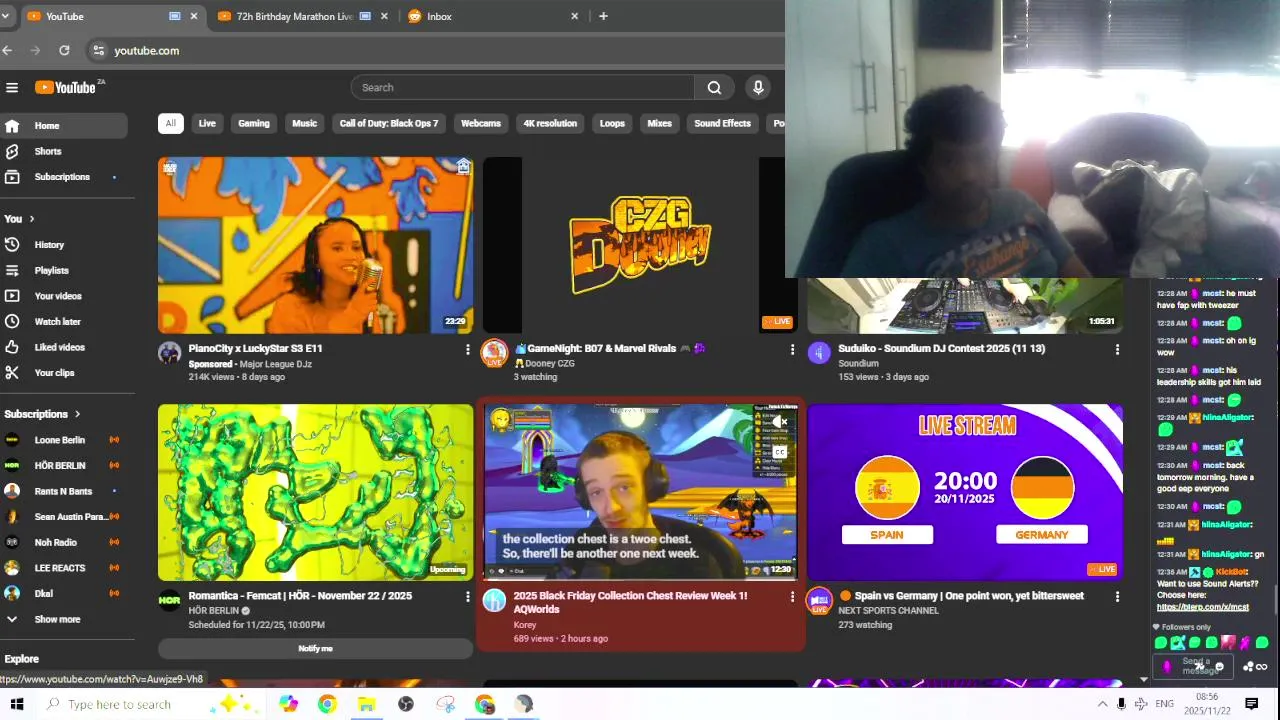This screenshot has height=720, width=1280.
Task: Toggle captions on the hovered video preview
Action: coord(780,452)
